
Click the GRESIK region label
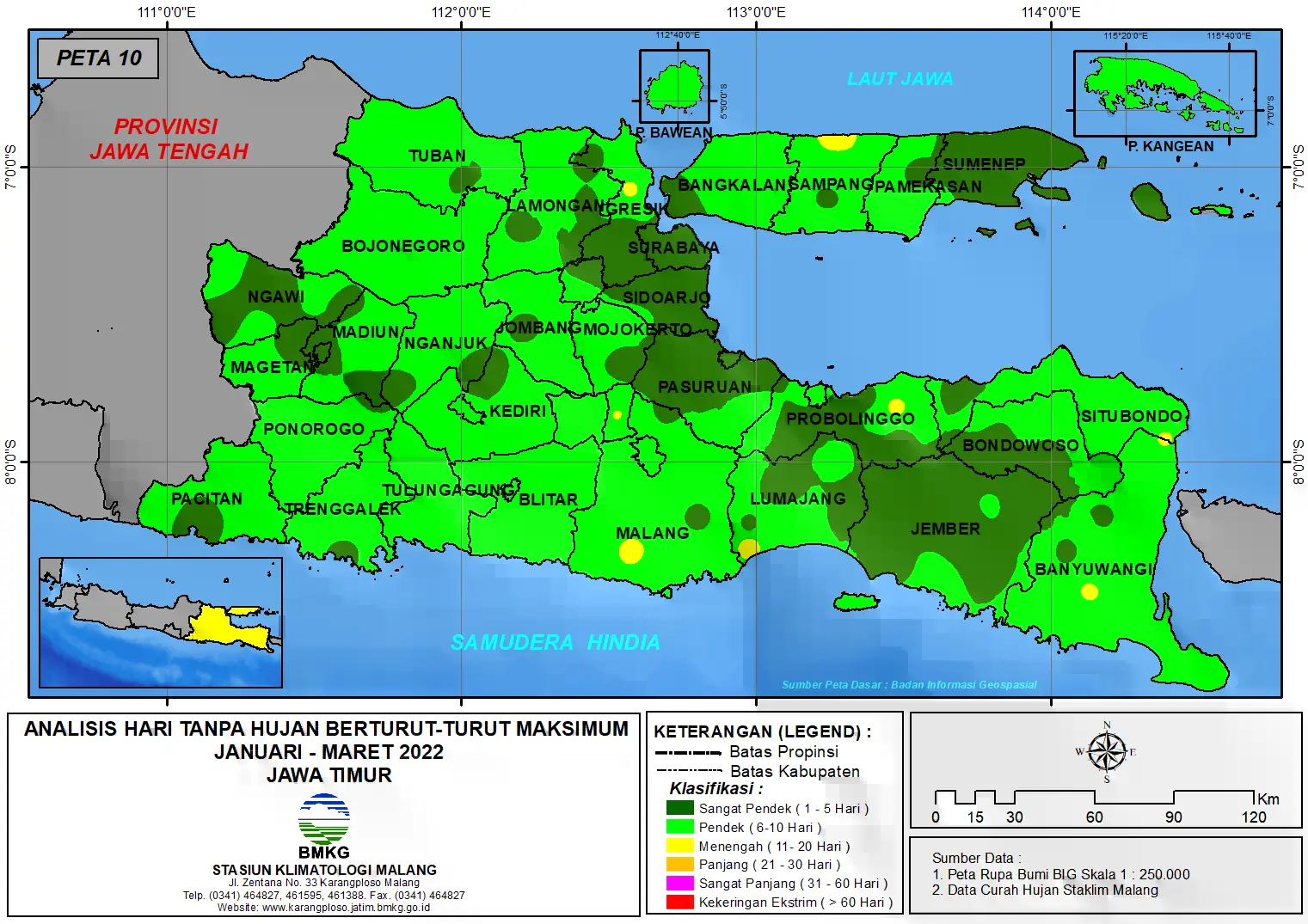point(636,210)
